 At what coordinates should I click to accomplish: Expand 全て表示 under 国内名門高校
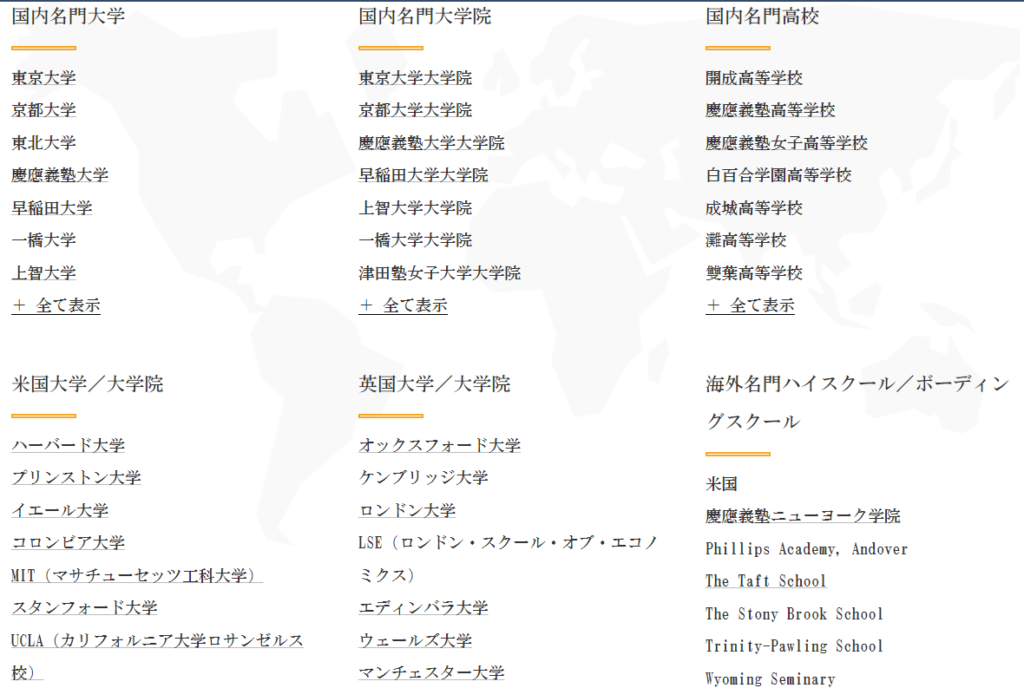click(x=750, y=305)
